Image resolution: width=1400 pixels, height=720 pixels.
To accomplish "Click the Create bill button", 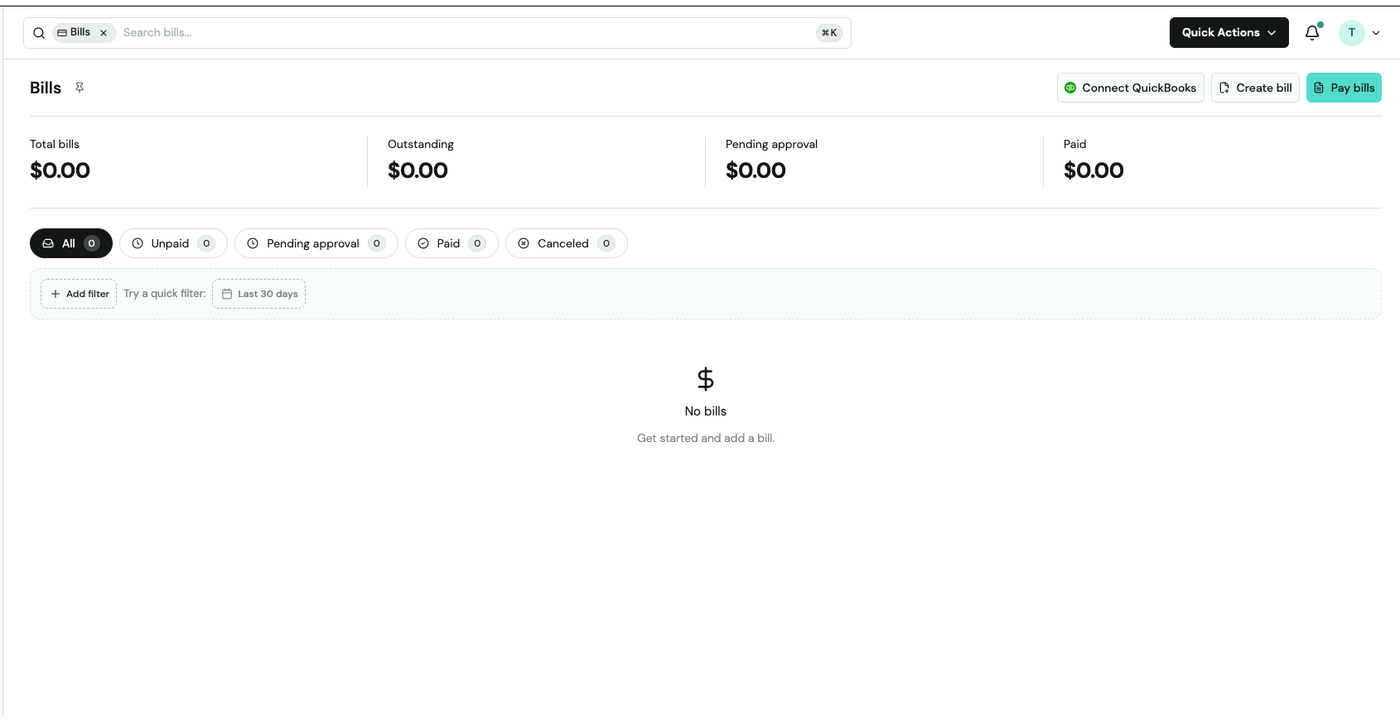I will pos(1255,88).
